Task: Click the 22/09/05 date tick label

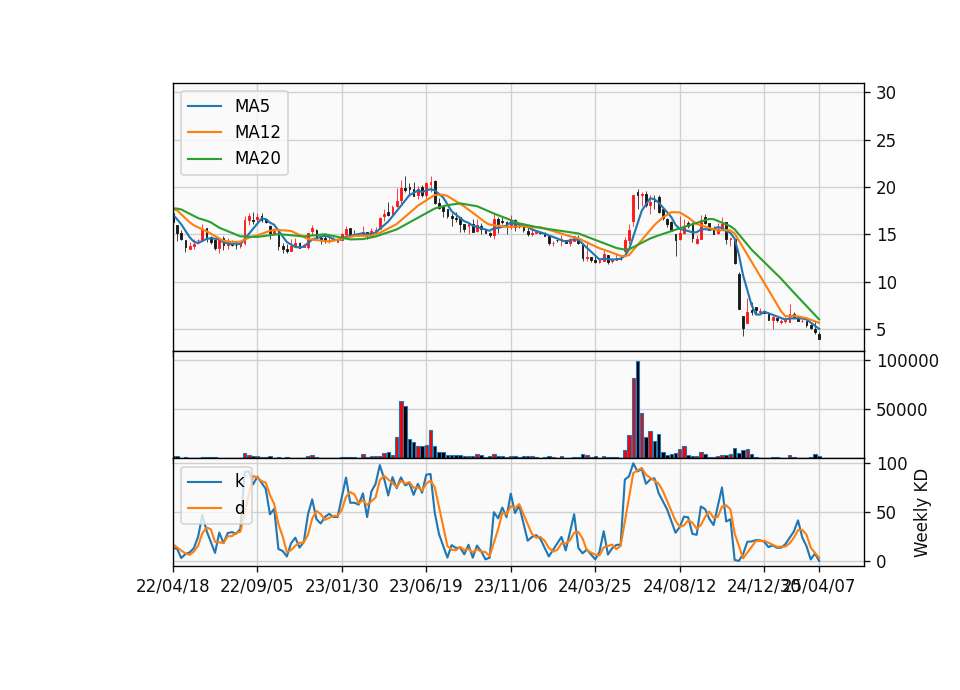Action: click(x=257, y=586)
